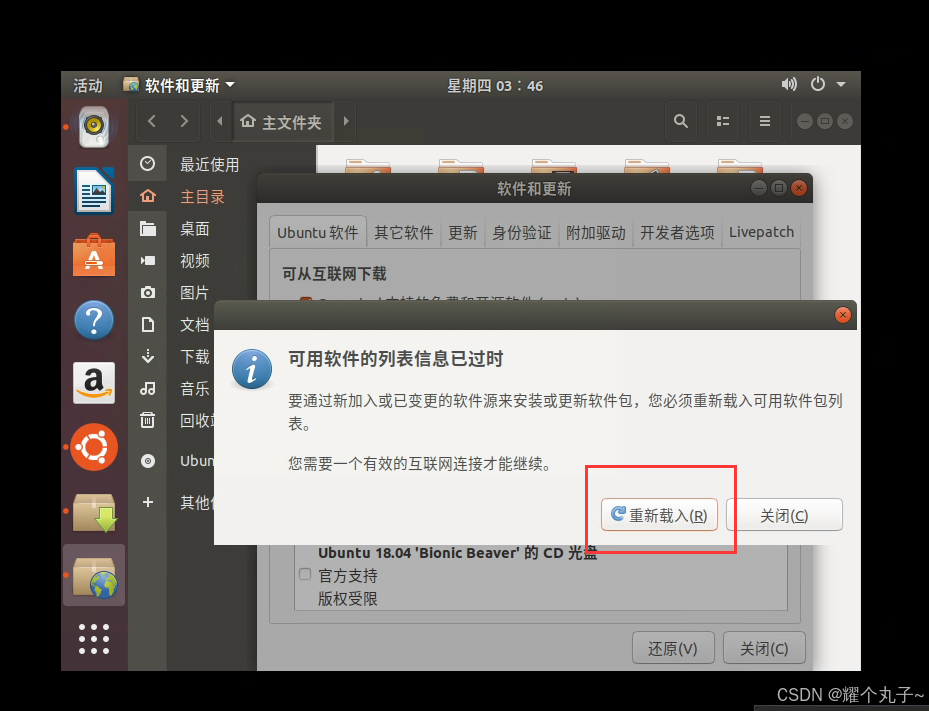Select Software & Updates dock icon
The width and height of the screenshot is (929, 711).
[x=95, y=576]
